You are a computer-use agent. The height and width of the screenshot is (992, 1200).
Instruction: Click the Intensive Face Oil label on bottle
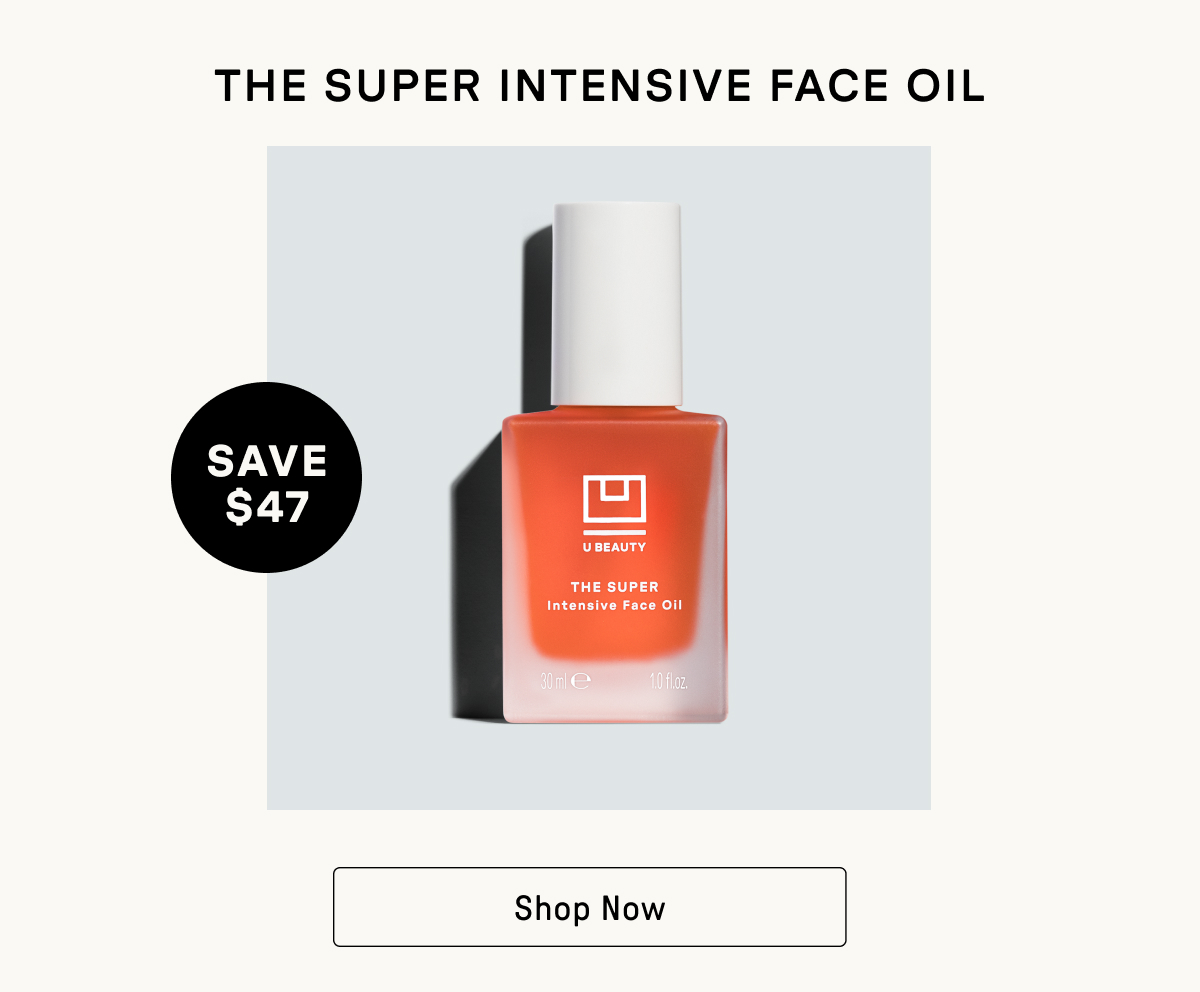[615, 606]
